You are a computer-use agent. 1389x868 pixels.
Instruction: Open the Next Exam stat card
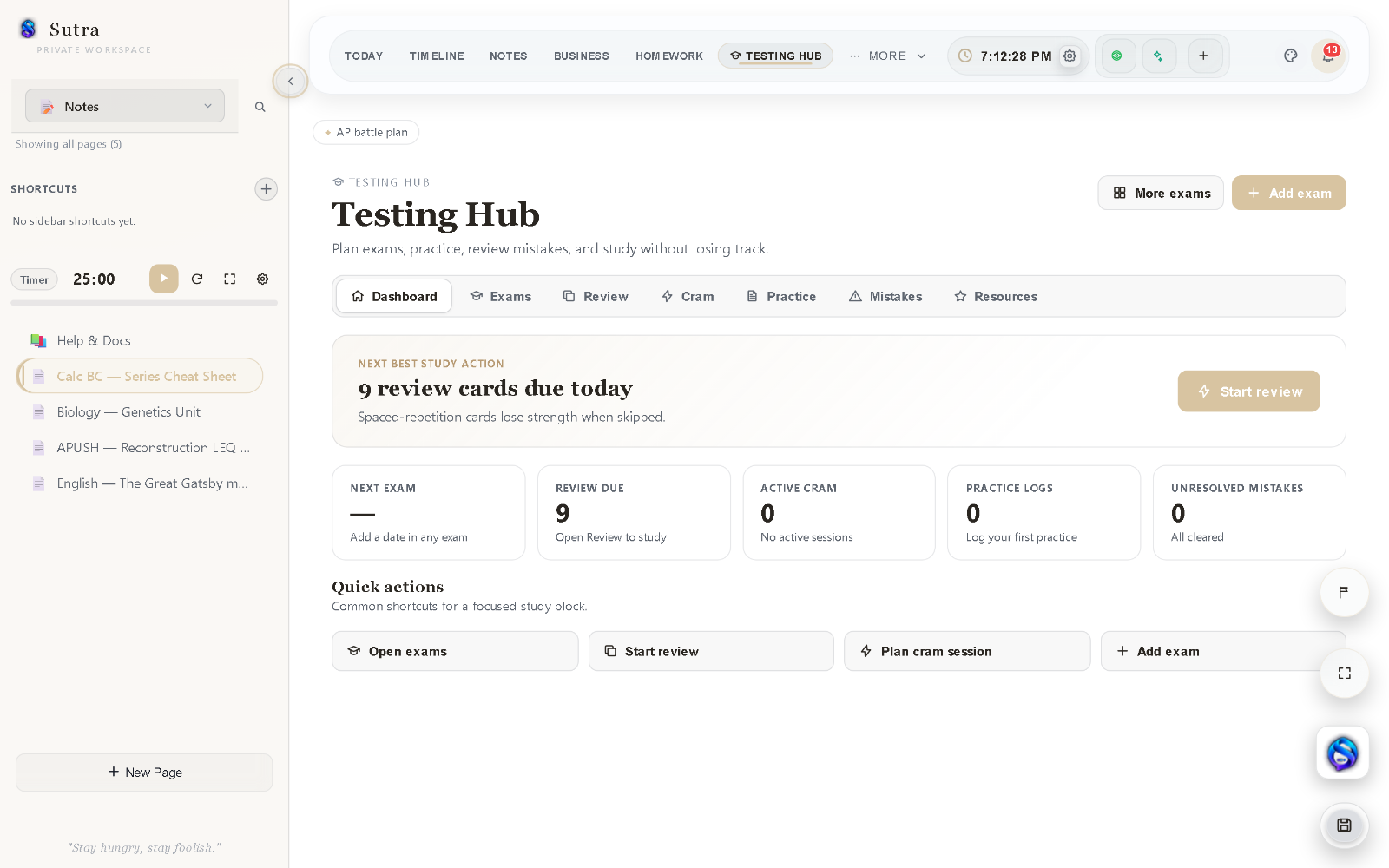click(x=429, y=513)
